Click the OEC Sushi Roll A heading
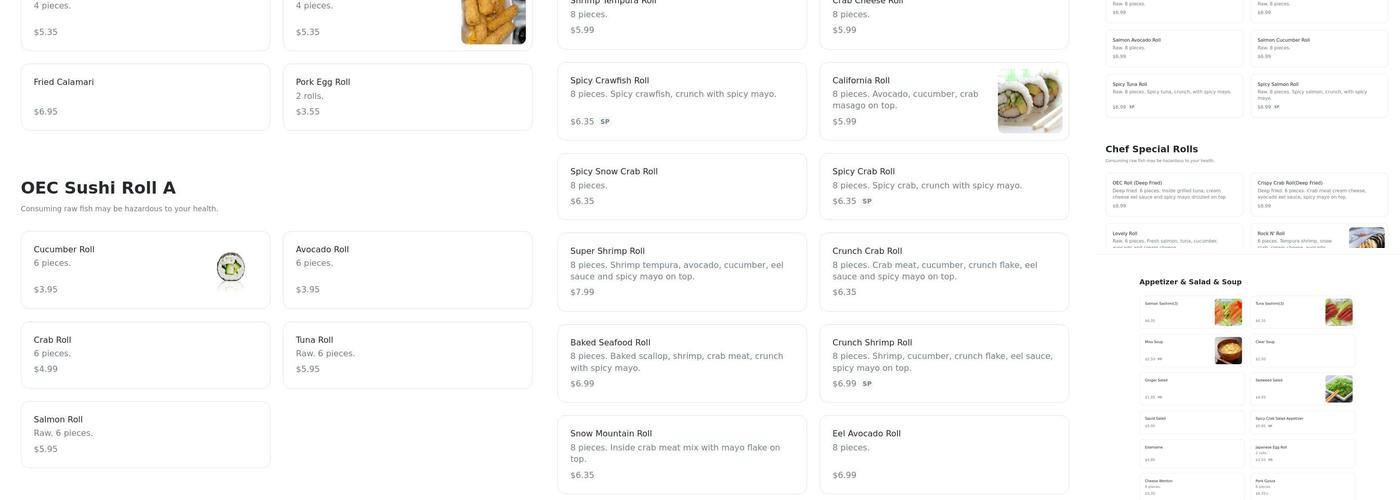 (98, 188)
